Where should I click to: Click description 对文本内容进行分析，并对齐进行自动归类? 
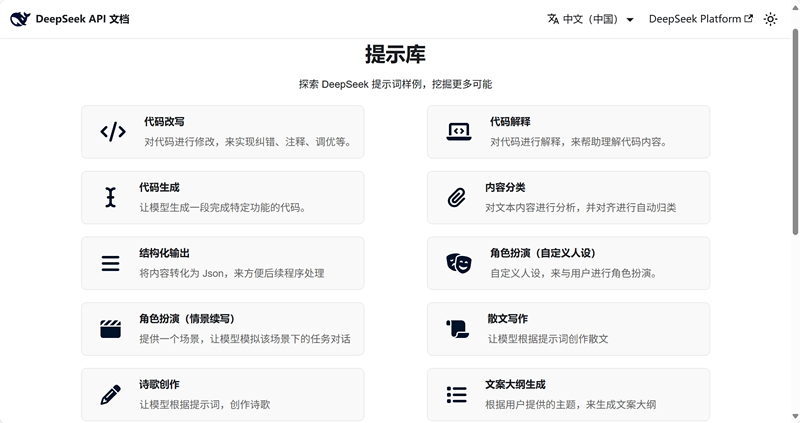[581, 208]
